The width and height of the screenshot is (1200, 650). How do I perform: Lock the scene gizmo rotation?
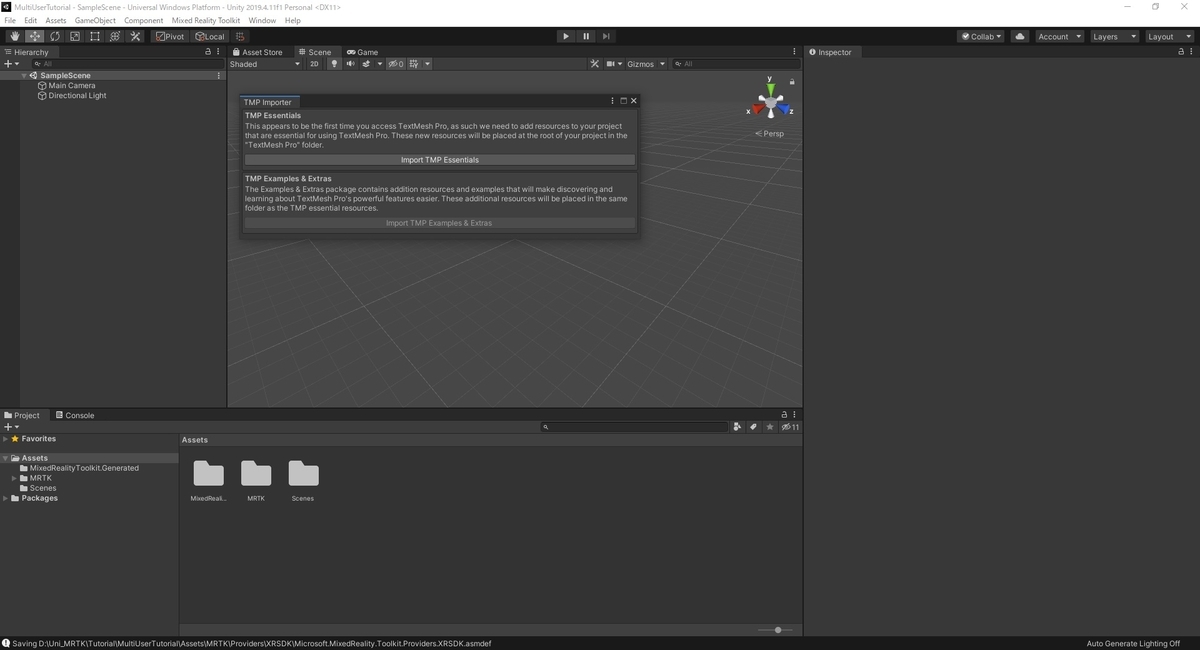(792, 82)
